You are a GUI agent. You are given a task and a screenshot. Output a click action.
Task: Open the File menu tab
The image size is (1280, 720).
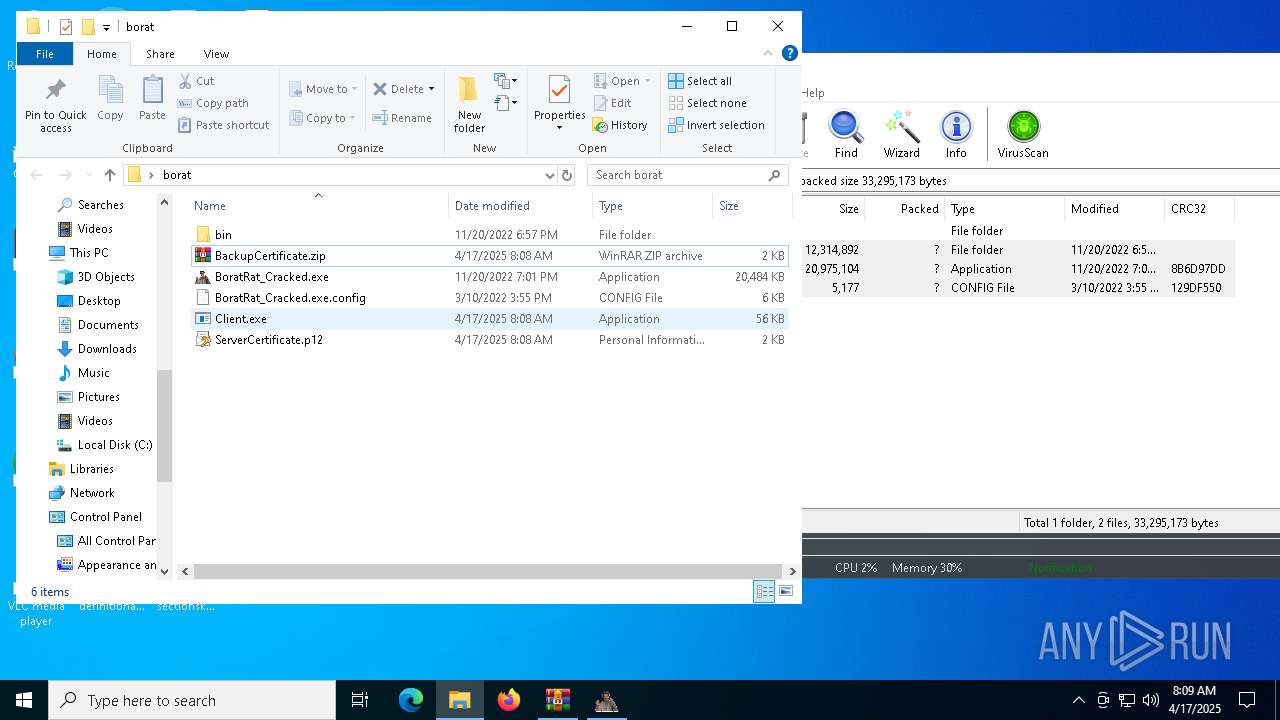[x=45, y=54]
